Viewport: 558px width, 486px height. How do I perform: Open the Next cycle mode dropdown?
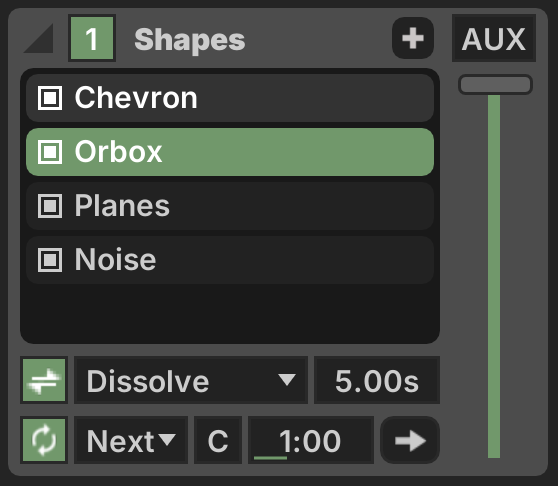(131, 440)
